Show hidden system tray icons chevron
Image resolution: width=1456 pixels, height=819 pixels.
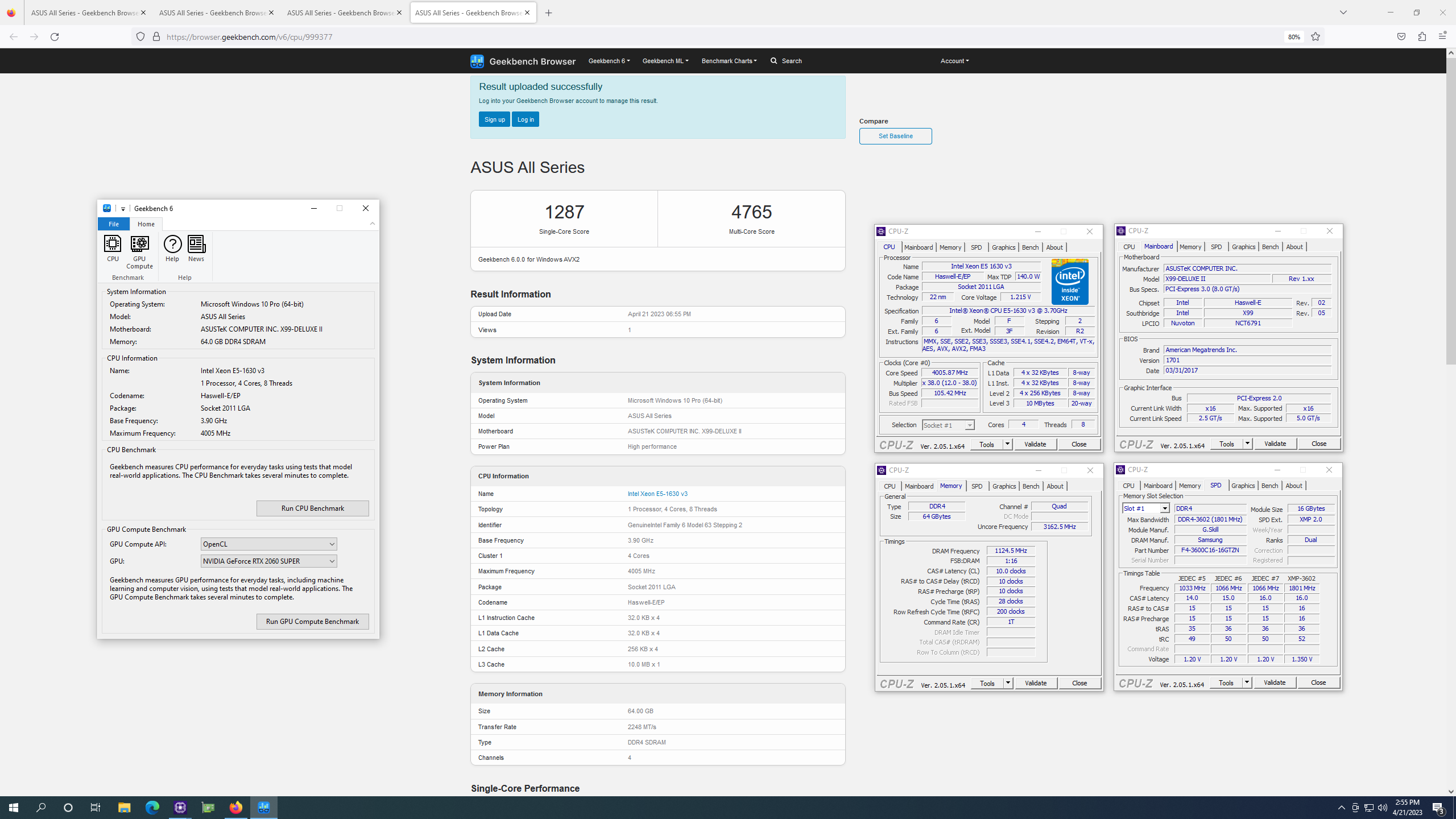(1342, 808)
